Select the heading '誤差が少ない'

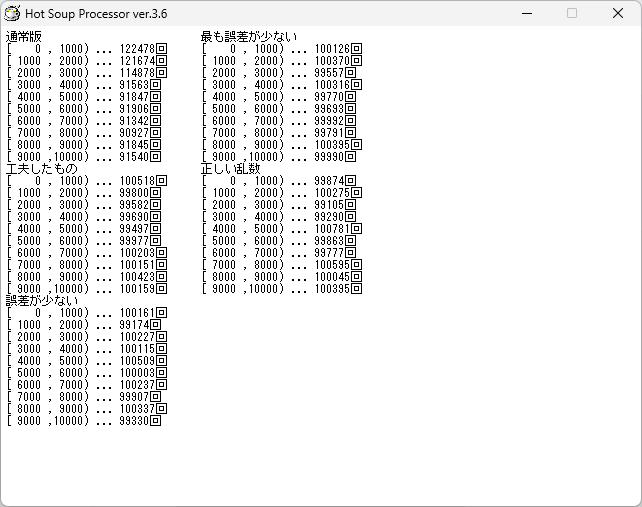click(41, 301)
